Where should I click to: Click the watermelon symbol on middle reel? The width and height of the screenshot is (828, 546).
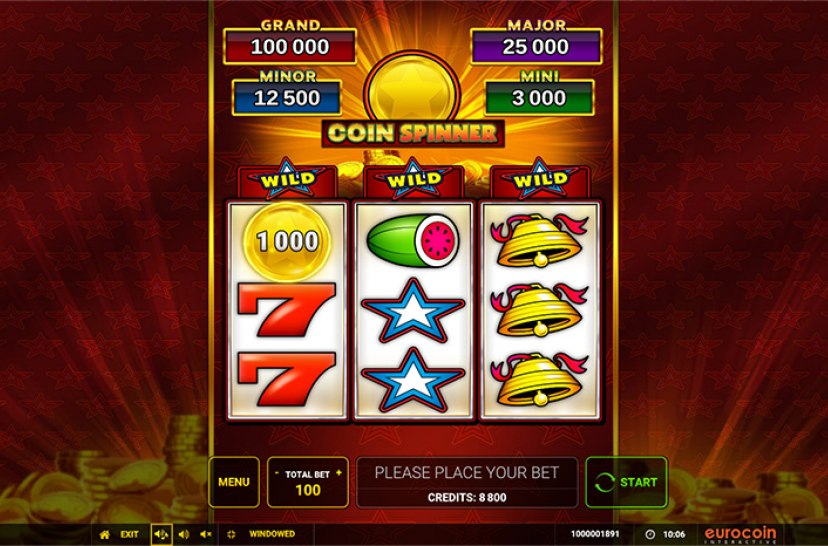tap(413, 241)
